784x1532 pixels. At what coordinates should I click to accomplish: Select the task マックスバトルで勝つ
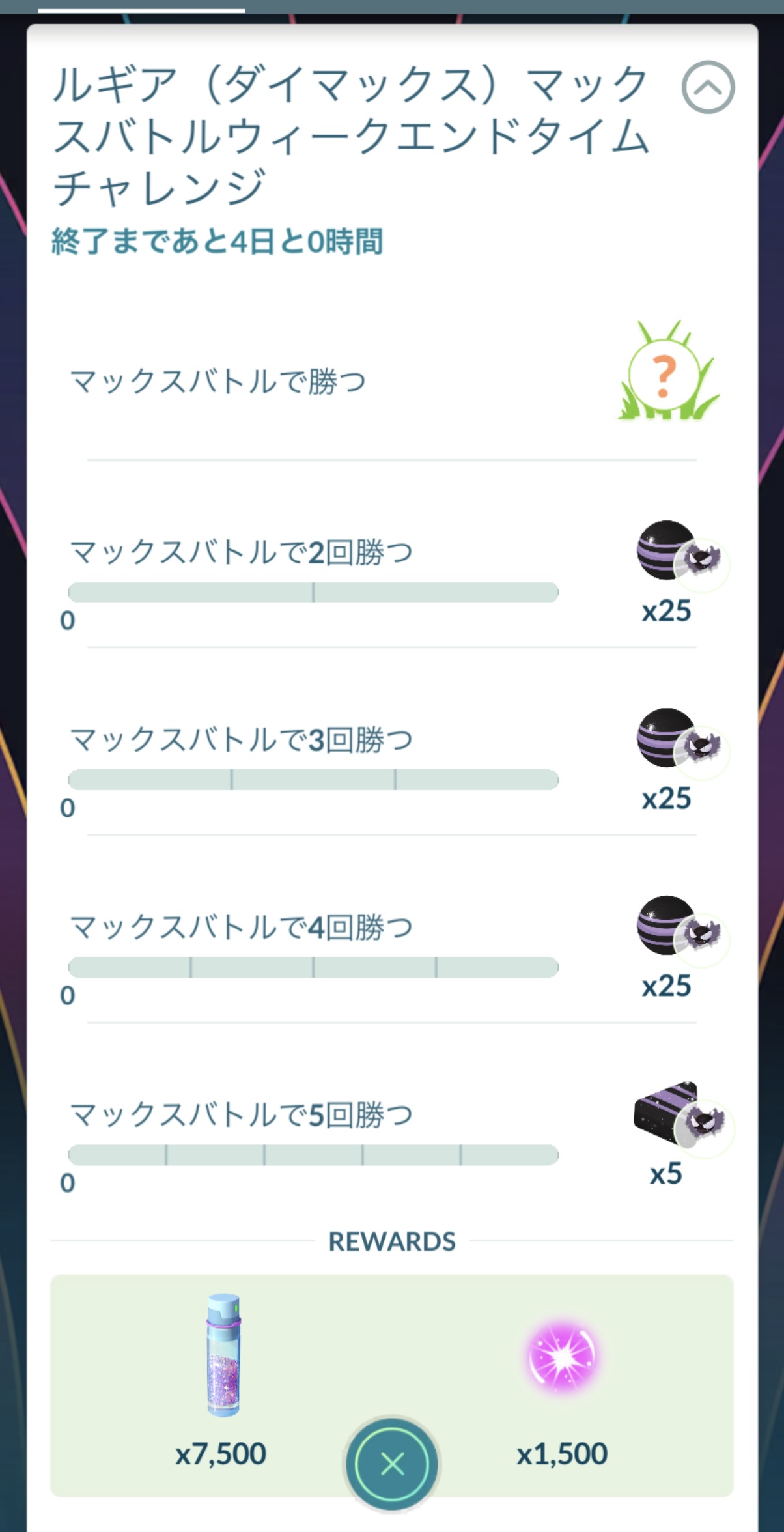tap(217, 381)
